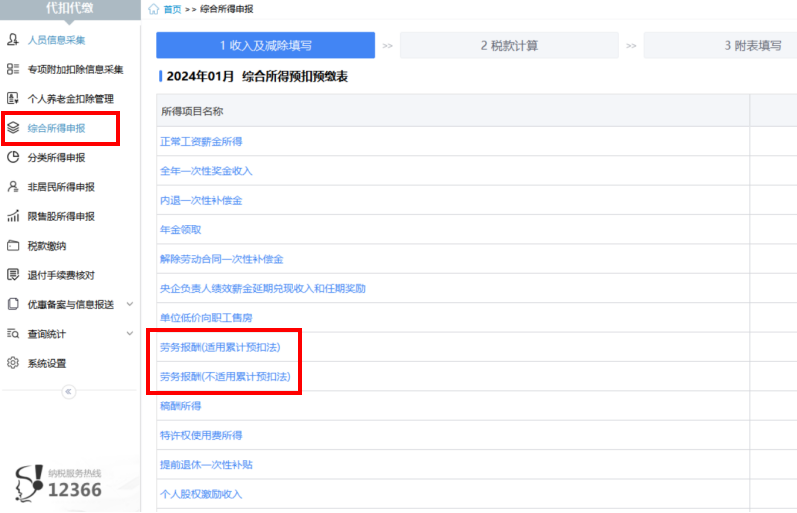Expand the 查询统计 submenu chevron
The image size is (797, 513).
click(130, 333)
